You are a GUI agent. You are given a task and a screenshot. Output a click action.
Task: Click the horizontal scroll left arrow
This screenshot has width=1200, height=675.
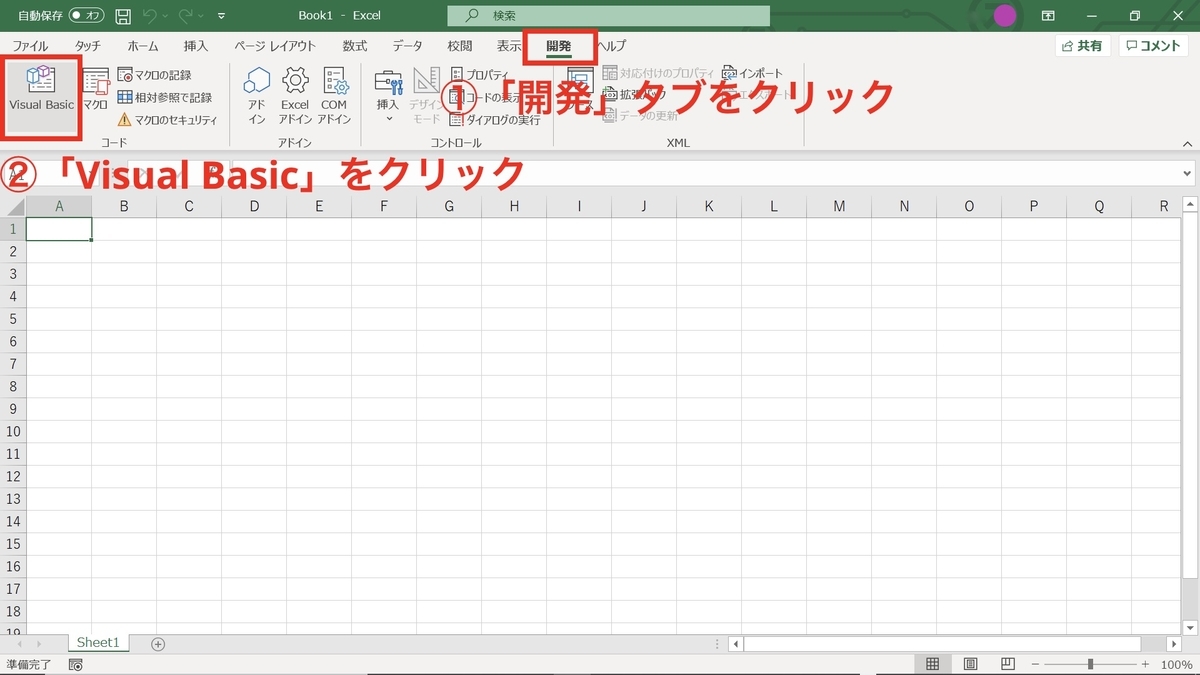735,644
